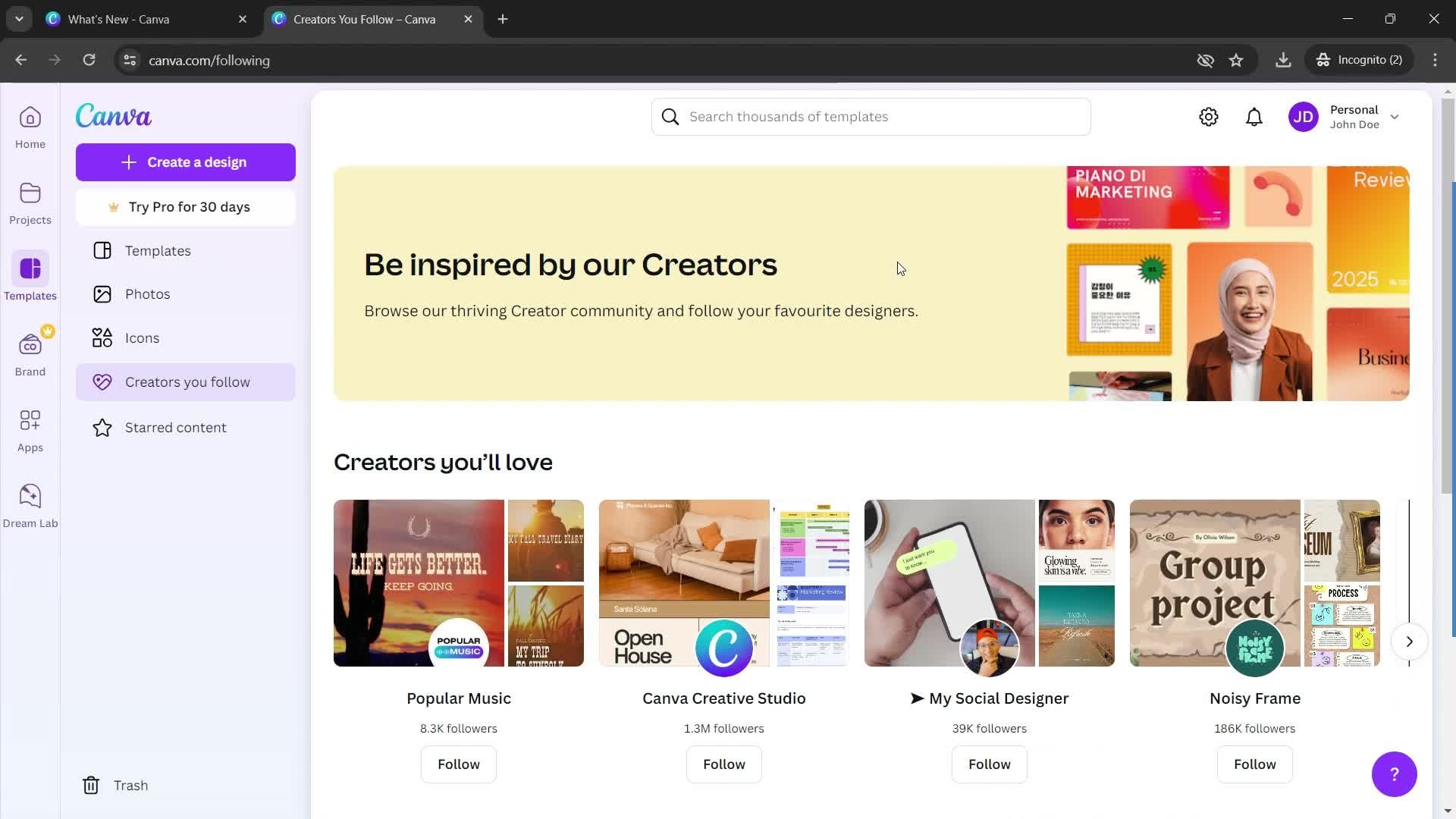
Task: Click the notifications bell icon
Action: point(1254,116)
